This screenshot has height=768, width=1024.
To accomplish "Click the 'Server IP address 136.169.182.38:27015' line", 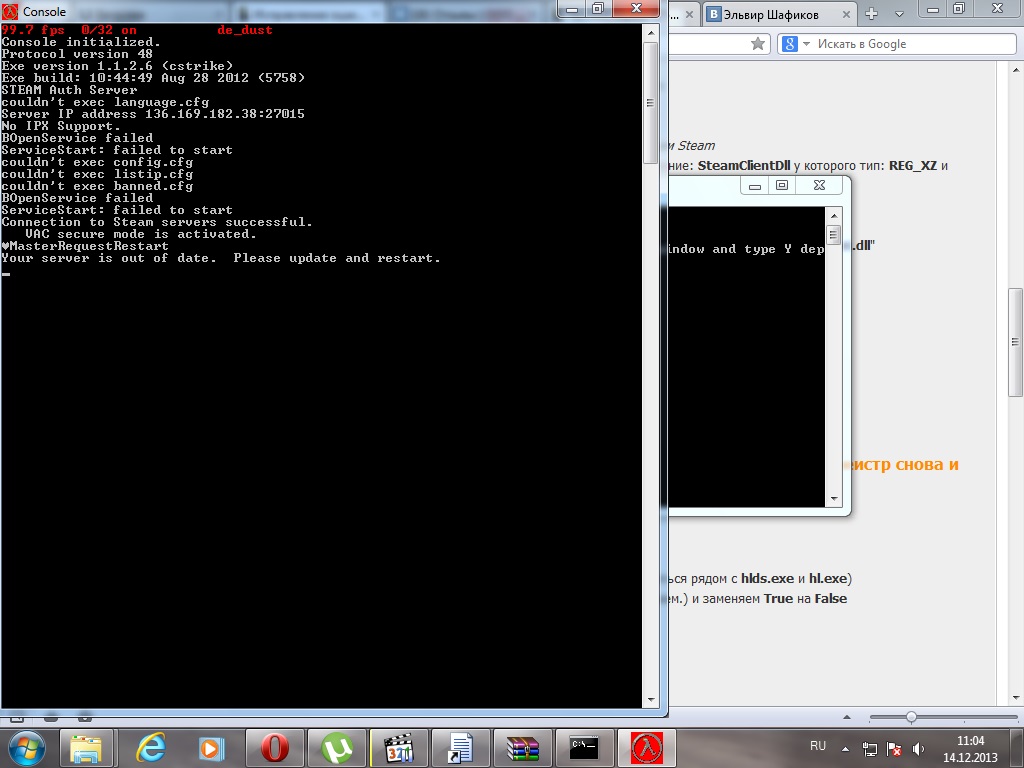I will tap(153, 114).
